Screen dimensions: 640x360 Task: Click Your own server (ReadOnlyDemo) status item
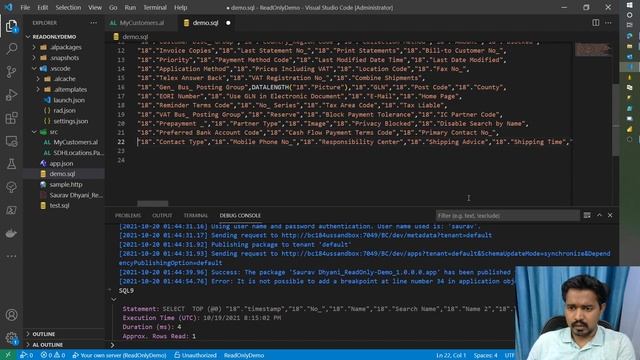pyautogui.click(x=119, y=355)
